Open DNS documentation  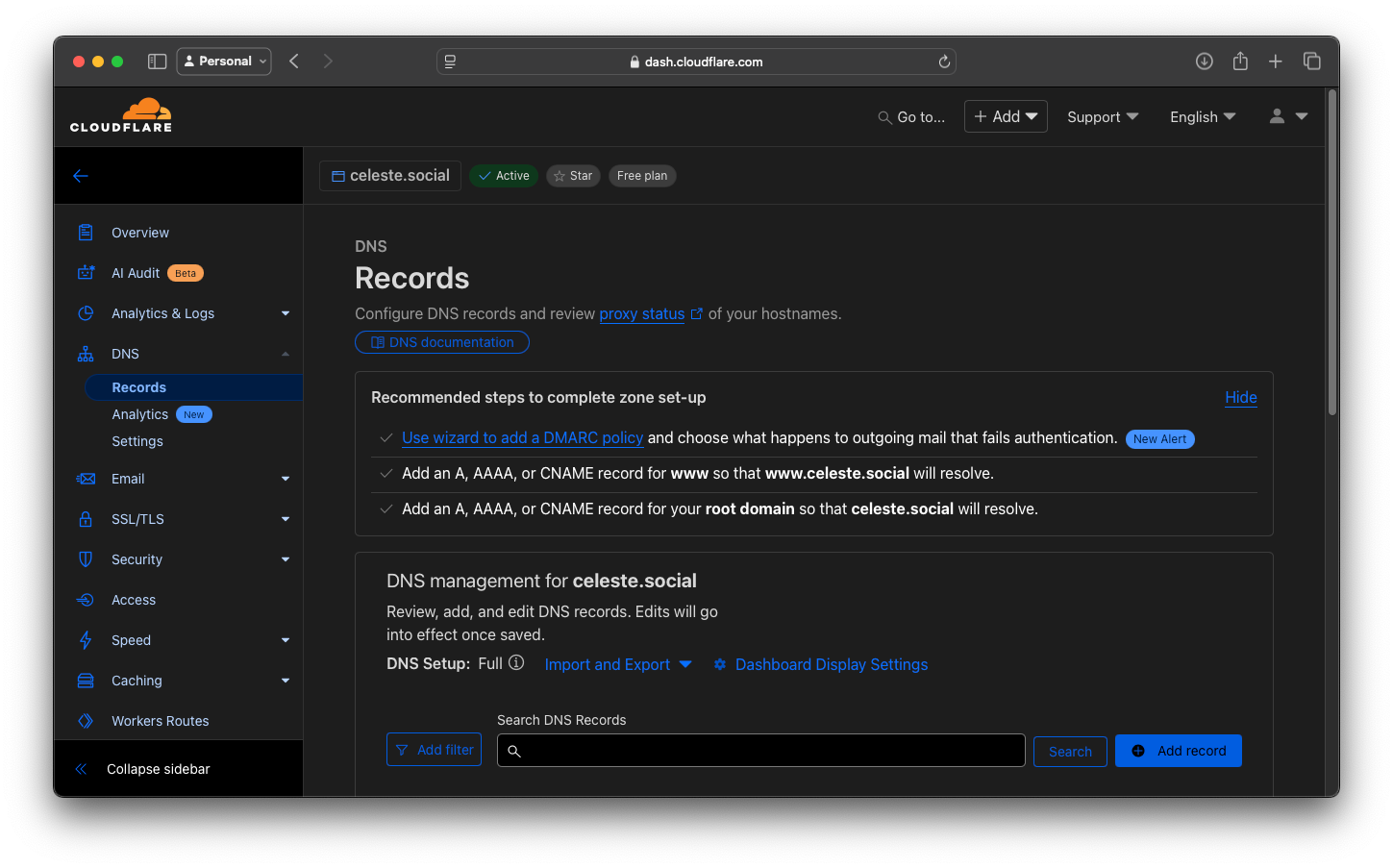click(442, 342)
